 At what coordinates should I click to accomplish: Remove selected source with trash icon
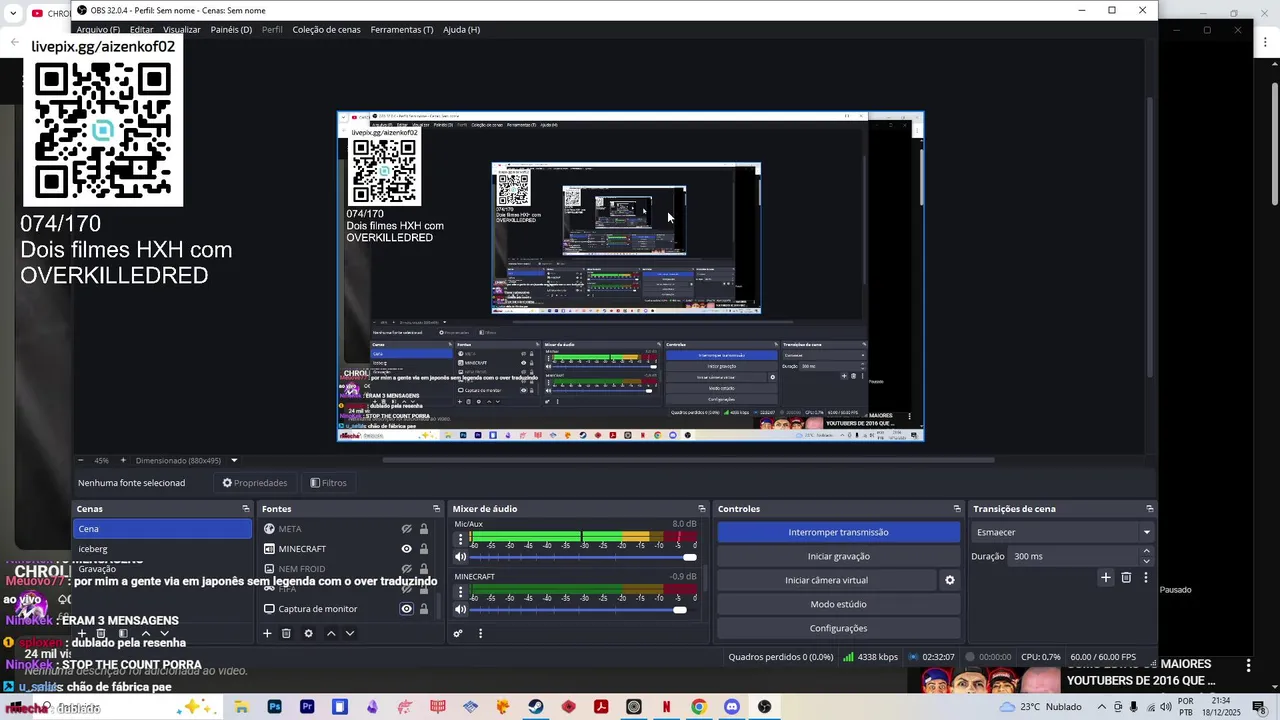(x=286, y=633)
